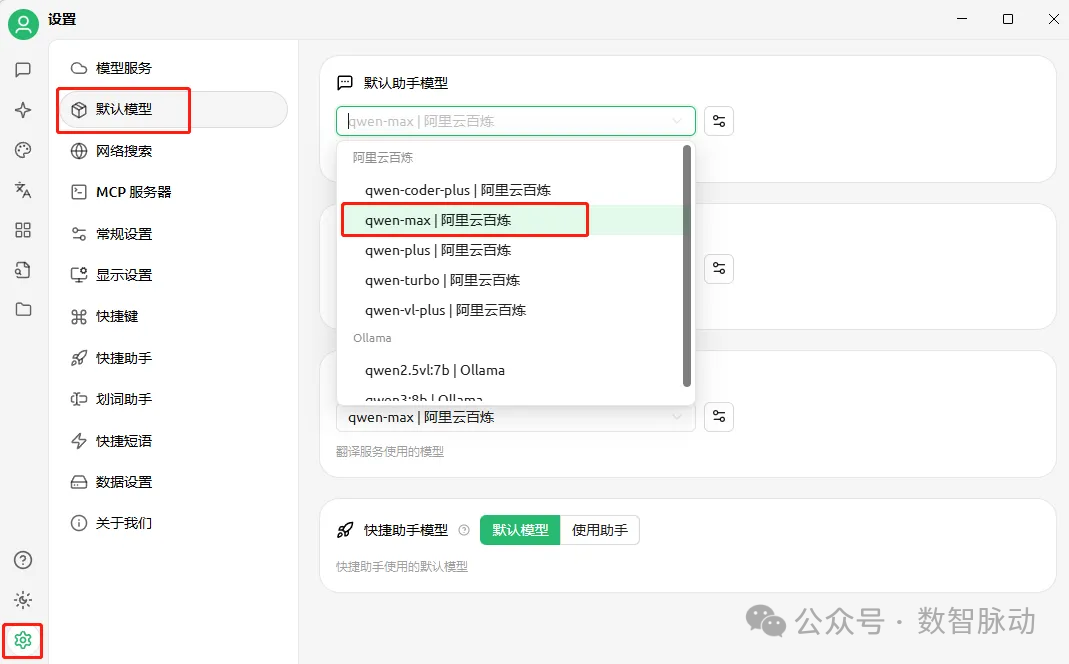The height and width of the screenshot is (664, 1069).
Task: Open parameter settings beside the translation model
Action: (718, 417)
